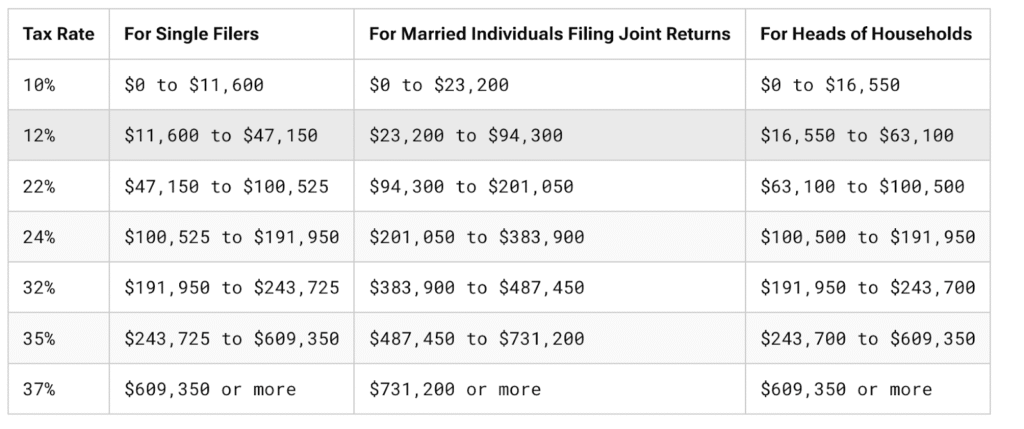Click the 22% tax rate cell

(x=39, y=186)
